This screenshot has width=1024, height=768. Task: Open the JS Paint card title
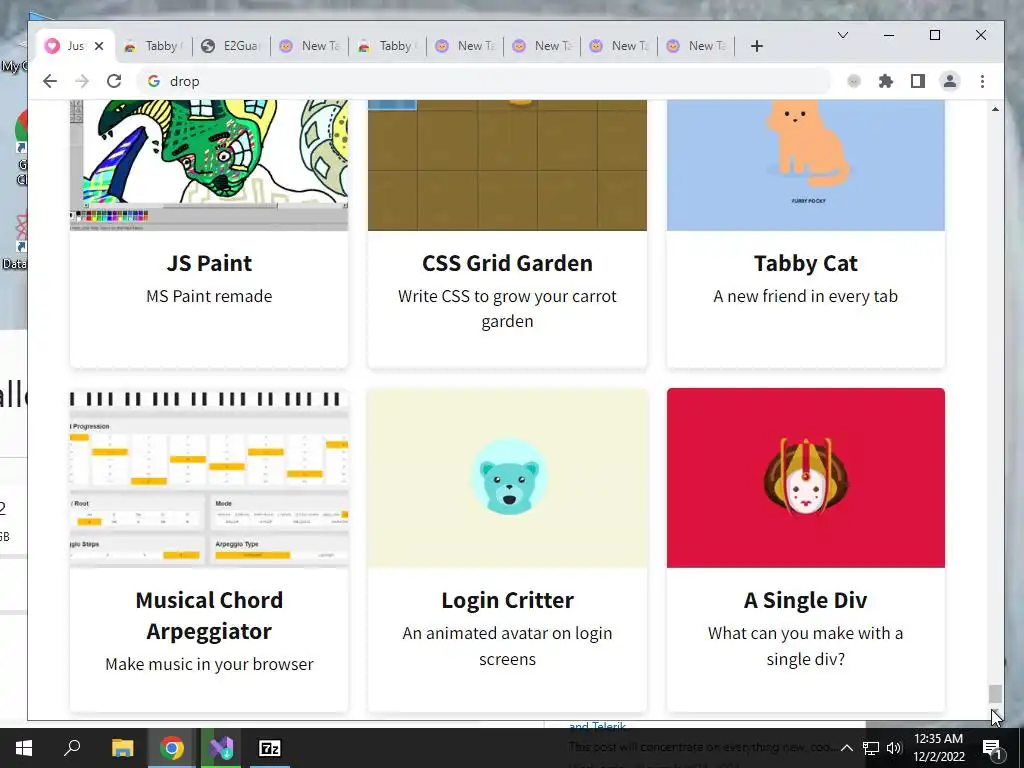[x=209, y=263]
